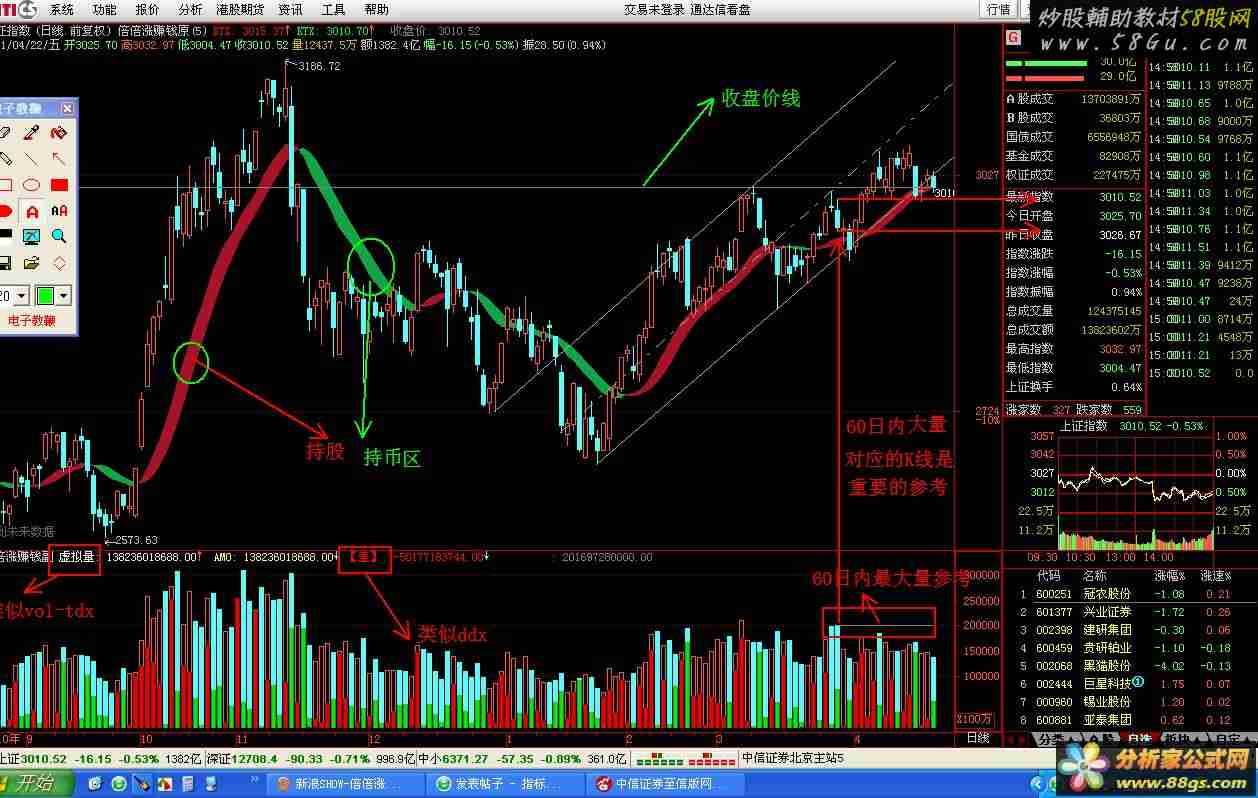Select the 亚泰集团 row in stock list
Screen dimensions: 1258x798
(x=1130, y=720)
